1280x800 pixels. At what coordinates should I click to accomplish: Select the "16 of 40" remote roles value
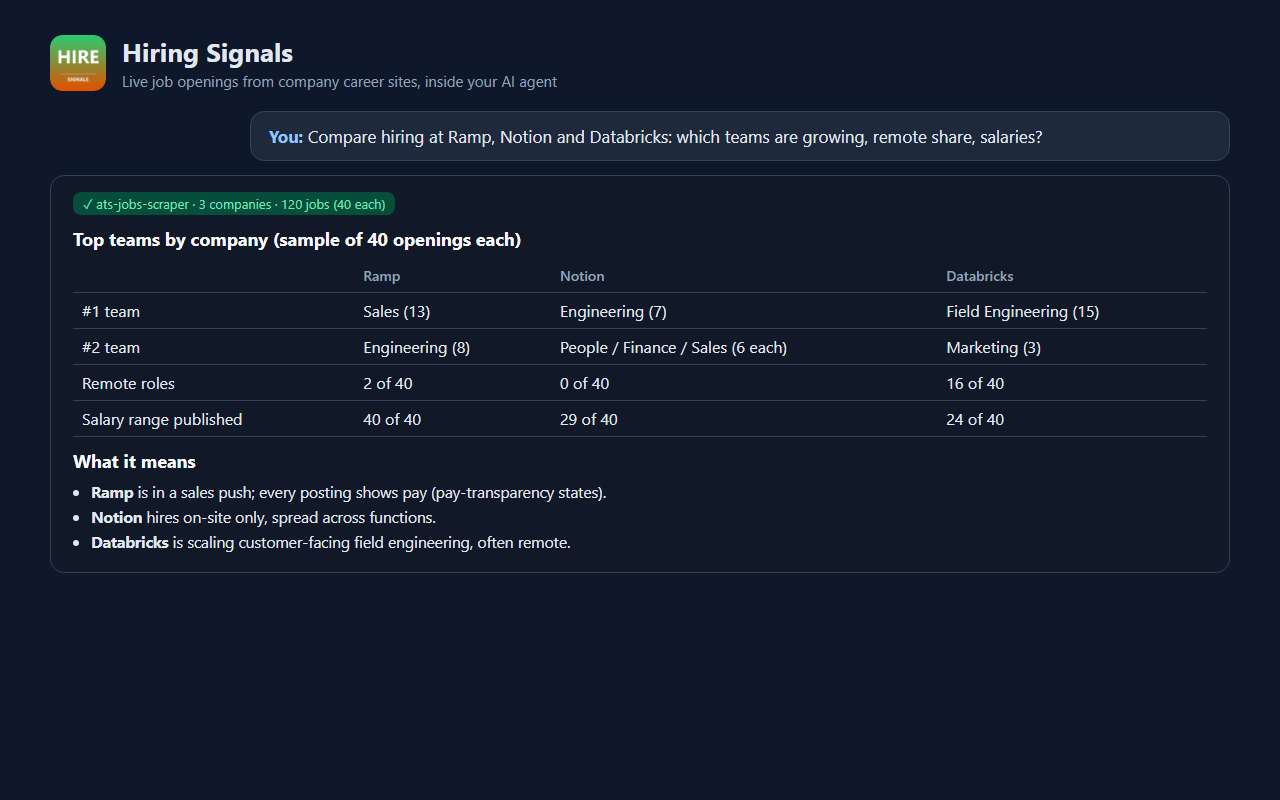pos(975,384)
